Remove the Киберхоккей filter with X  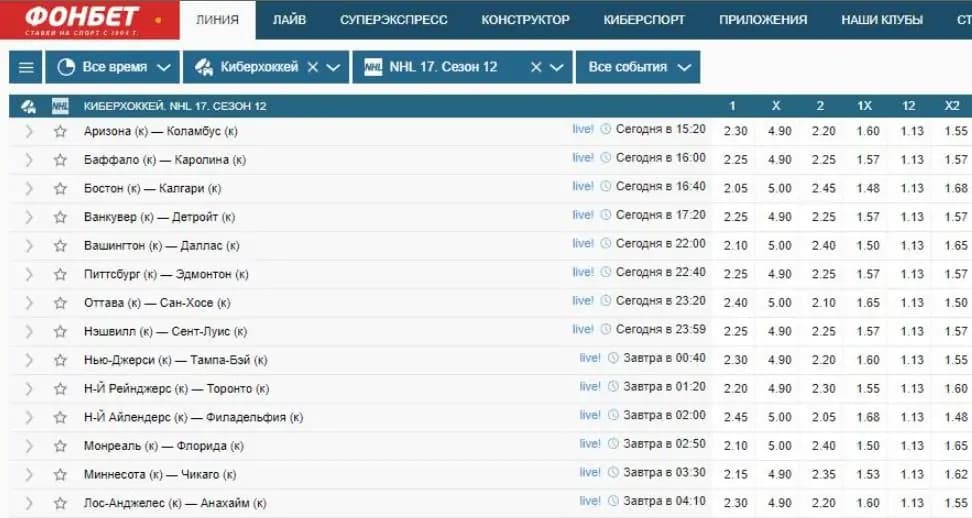(313, 67)
